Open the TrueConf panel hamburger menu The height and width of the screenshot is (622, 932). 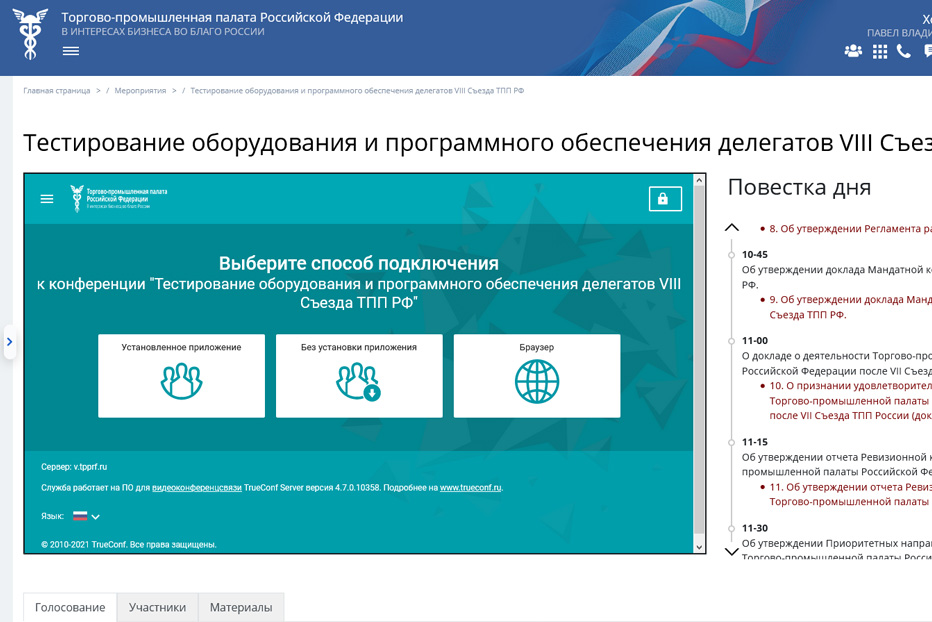pyautogui.click(x=47, y=199)
